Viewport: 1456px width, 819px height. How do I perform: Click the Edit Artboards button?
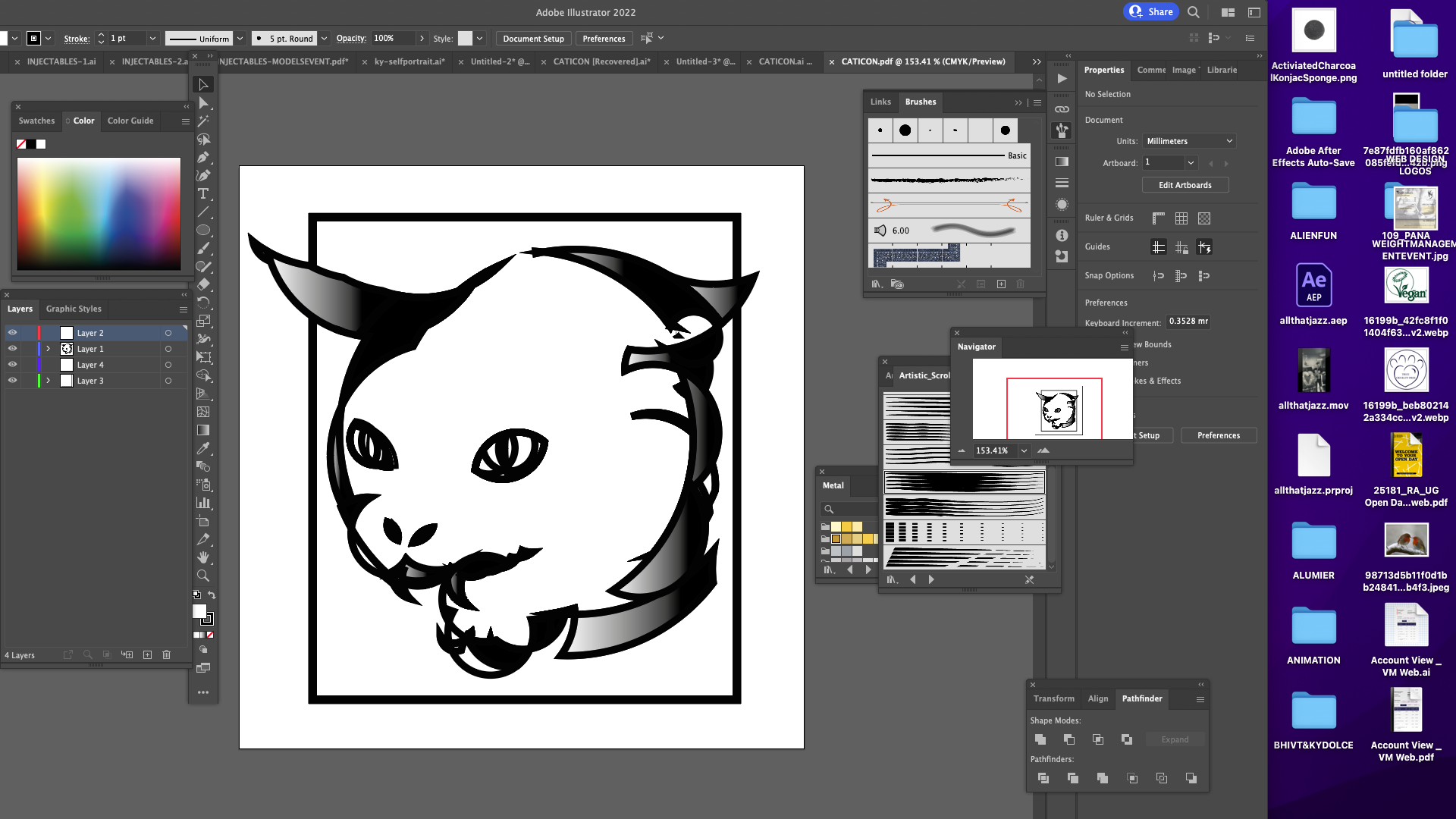(1185, 185)
